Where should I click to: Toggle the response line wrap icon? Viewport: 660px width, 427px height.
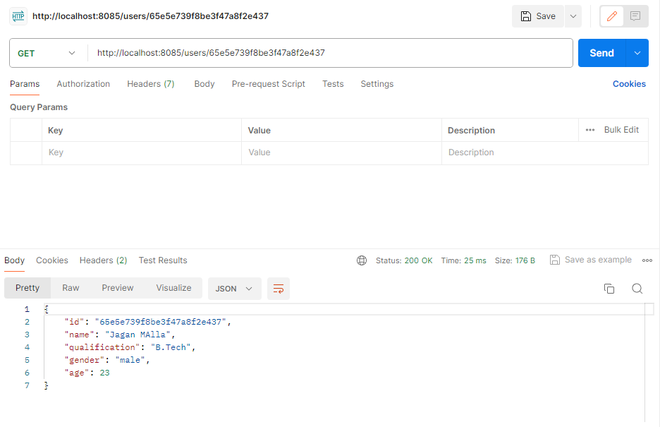pyautogui.click(x=279, y=288)
